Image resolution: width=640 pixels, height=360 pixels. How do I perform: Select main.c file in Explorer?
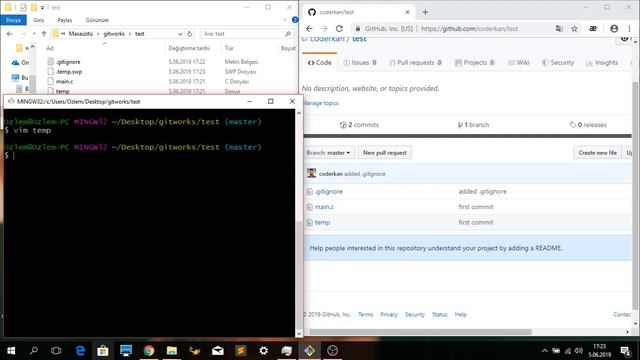(x=64, y=82)
